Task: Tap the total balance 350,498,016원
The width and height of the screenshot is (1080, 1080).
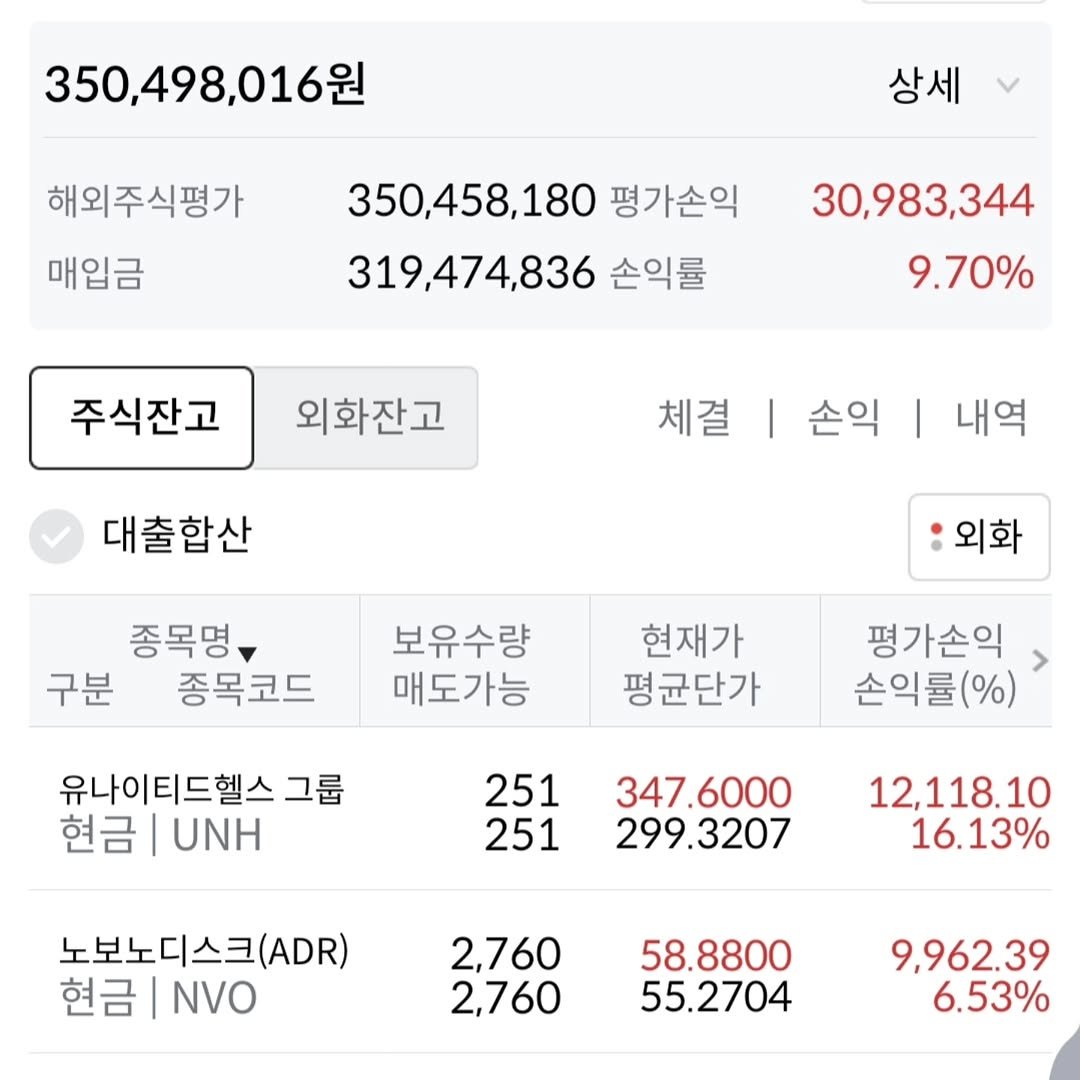Action: click(205, 85)
